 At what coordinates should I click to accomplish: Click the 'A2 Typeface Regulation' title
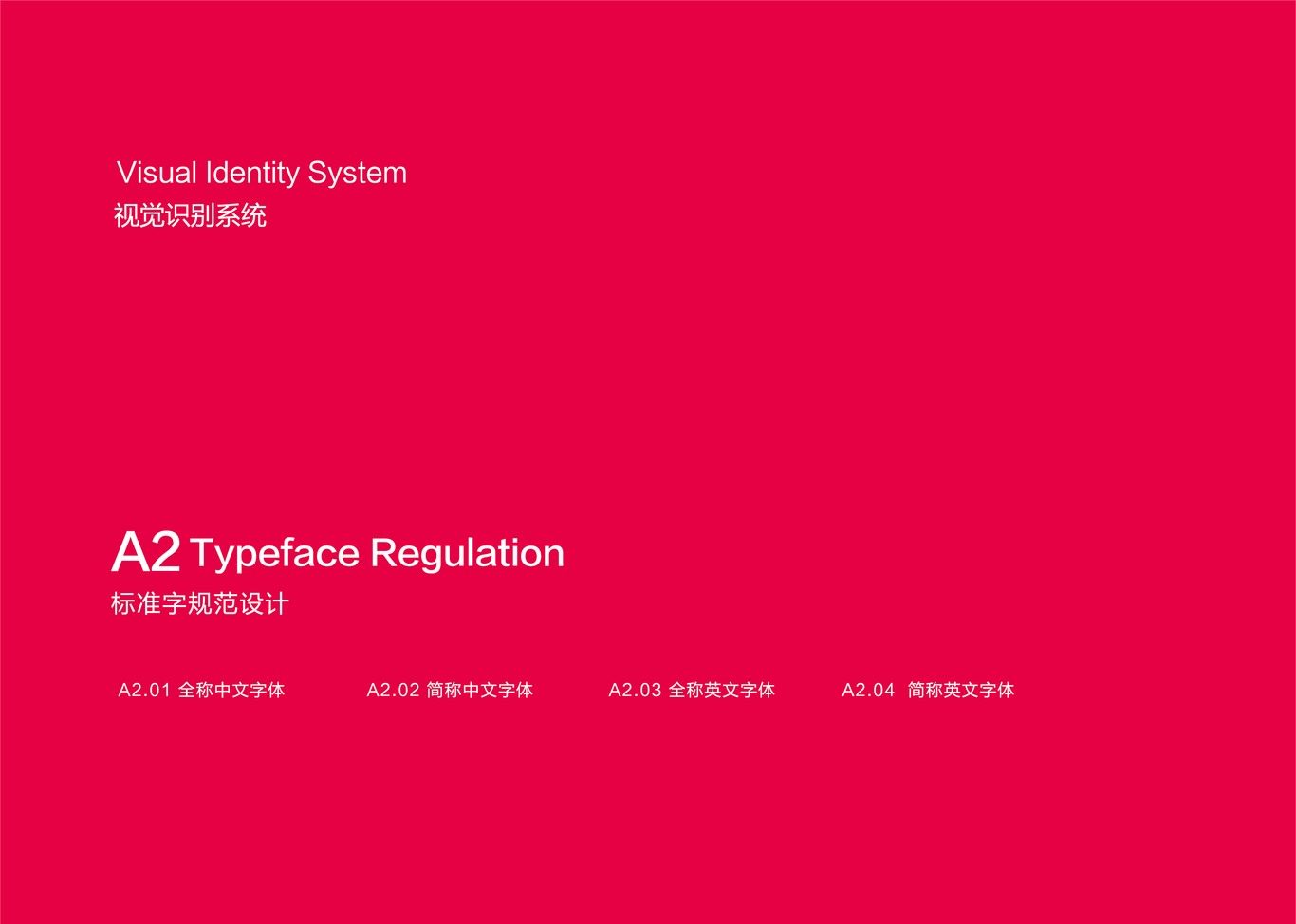point(338,552)
